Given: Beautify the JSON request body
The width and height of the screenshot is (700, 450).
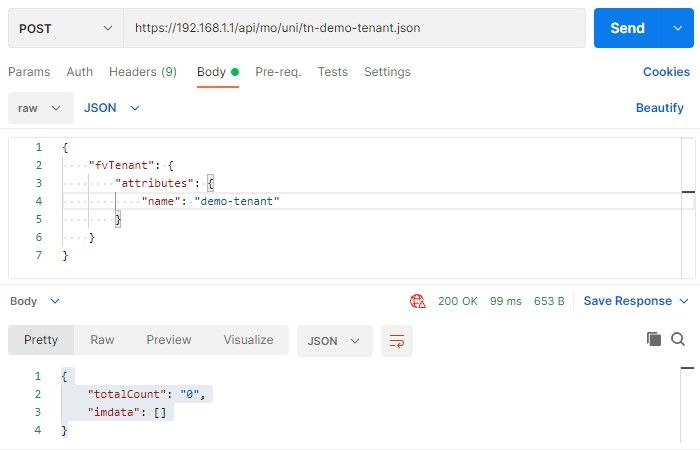Looking at the screenshot, I should tap(659, 108).
